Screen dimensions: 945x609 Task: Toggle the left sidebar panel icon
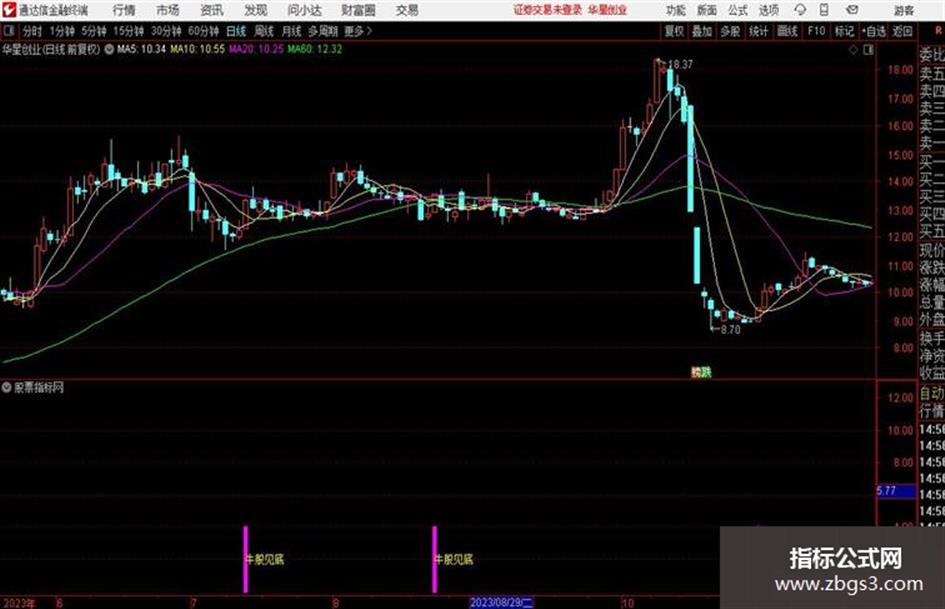[x=8, y=30]
